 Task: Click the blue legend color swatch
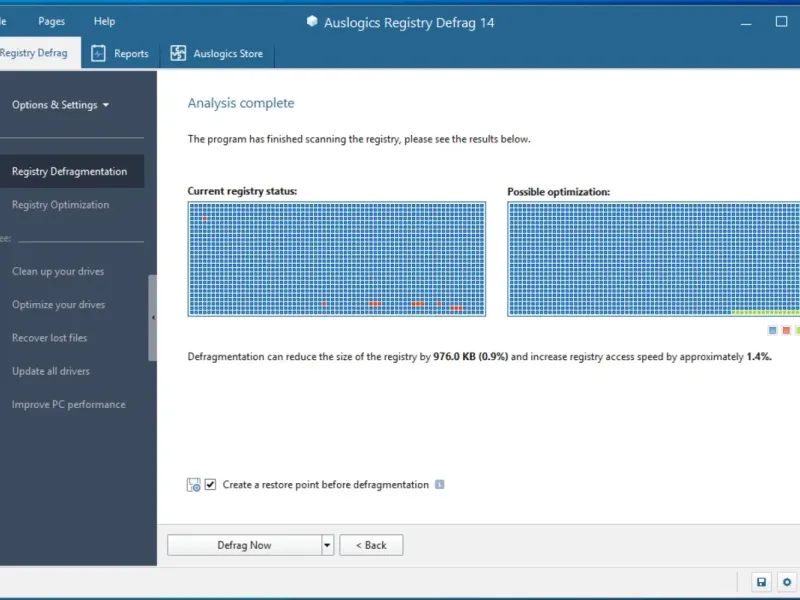(x=772, y=329)
